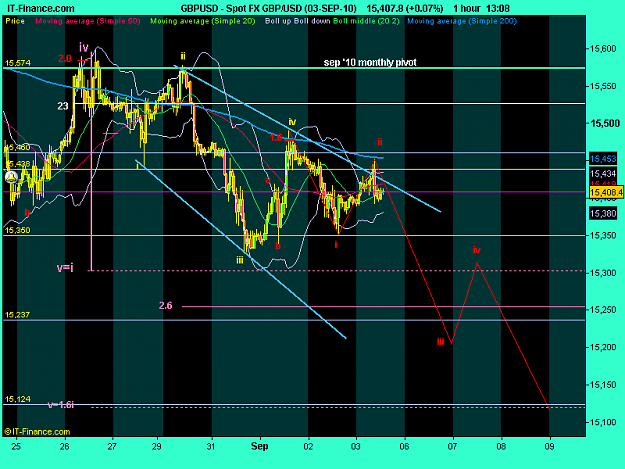
Task: Click the 15,200 price axis label
Action: tap(603, 347)
